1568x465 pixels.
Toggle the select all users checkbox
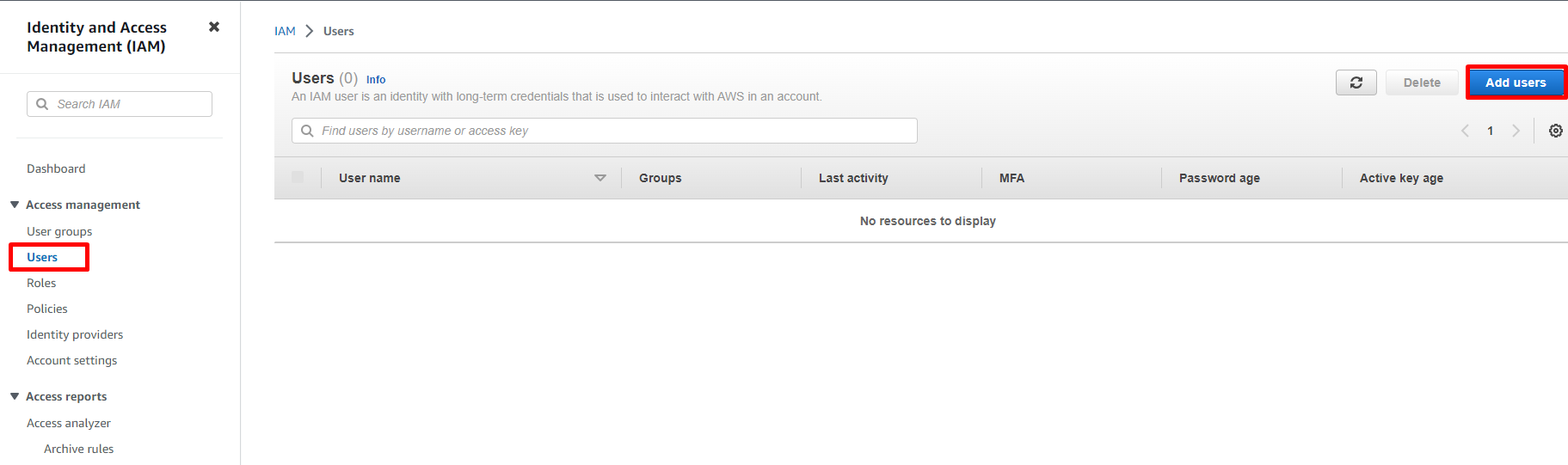[298, 177]
